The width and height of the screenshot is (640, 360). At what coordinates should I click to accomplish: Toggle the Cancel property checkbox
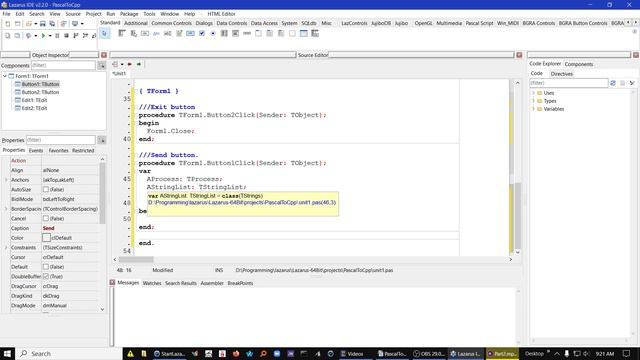click(46, 218)
